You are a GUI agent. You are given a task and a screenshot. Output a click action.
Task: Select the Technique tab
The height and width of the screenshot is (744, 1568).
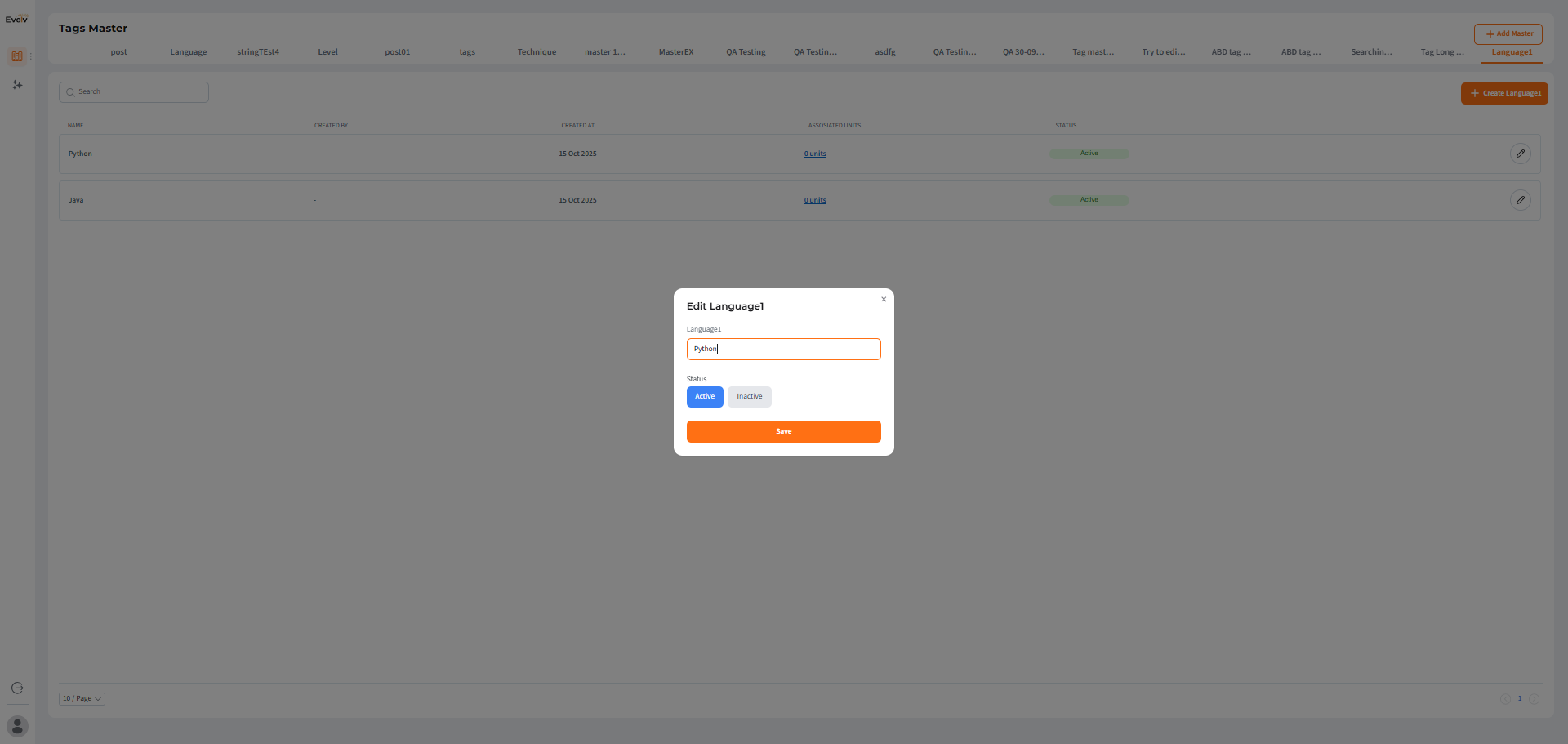537,52
